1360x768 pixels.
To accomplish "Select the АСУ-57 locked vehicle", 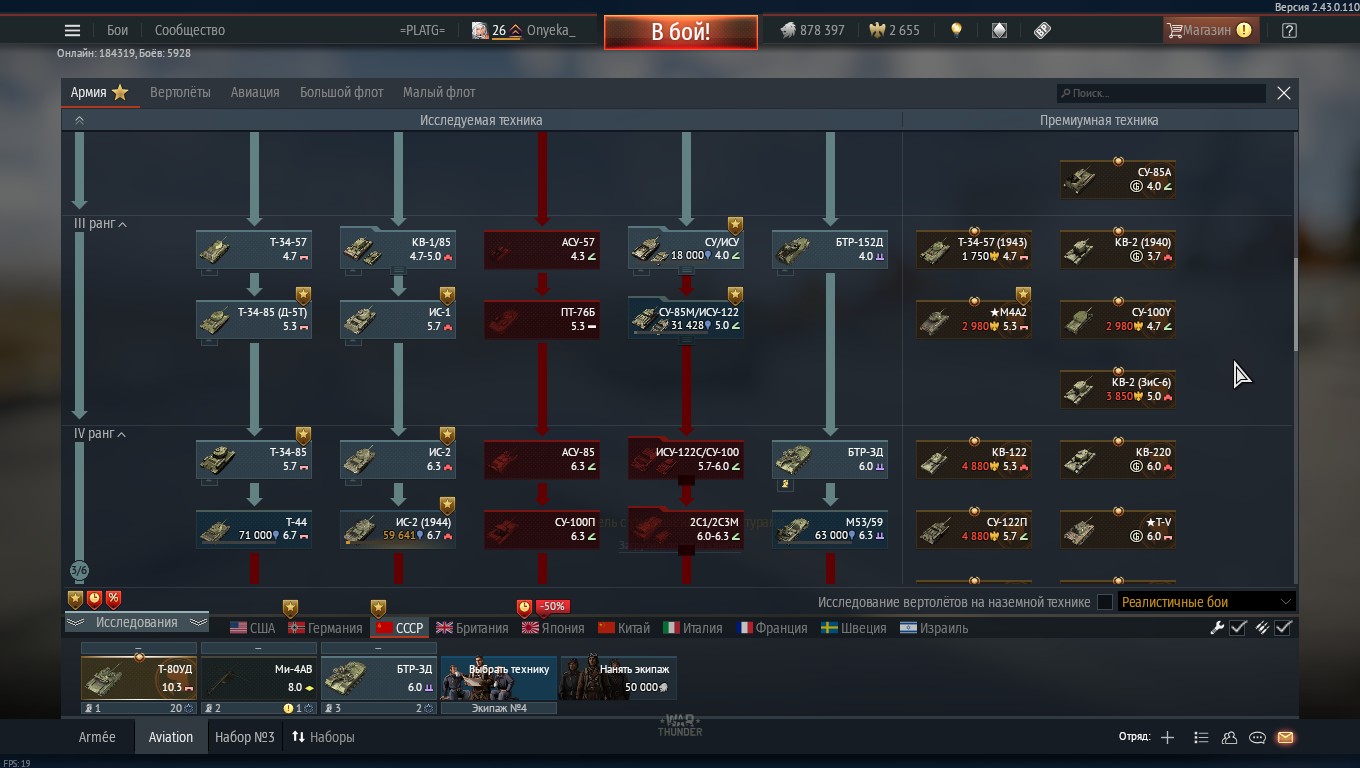I will coord(542,249).
